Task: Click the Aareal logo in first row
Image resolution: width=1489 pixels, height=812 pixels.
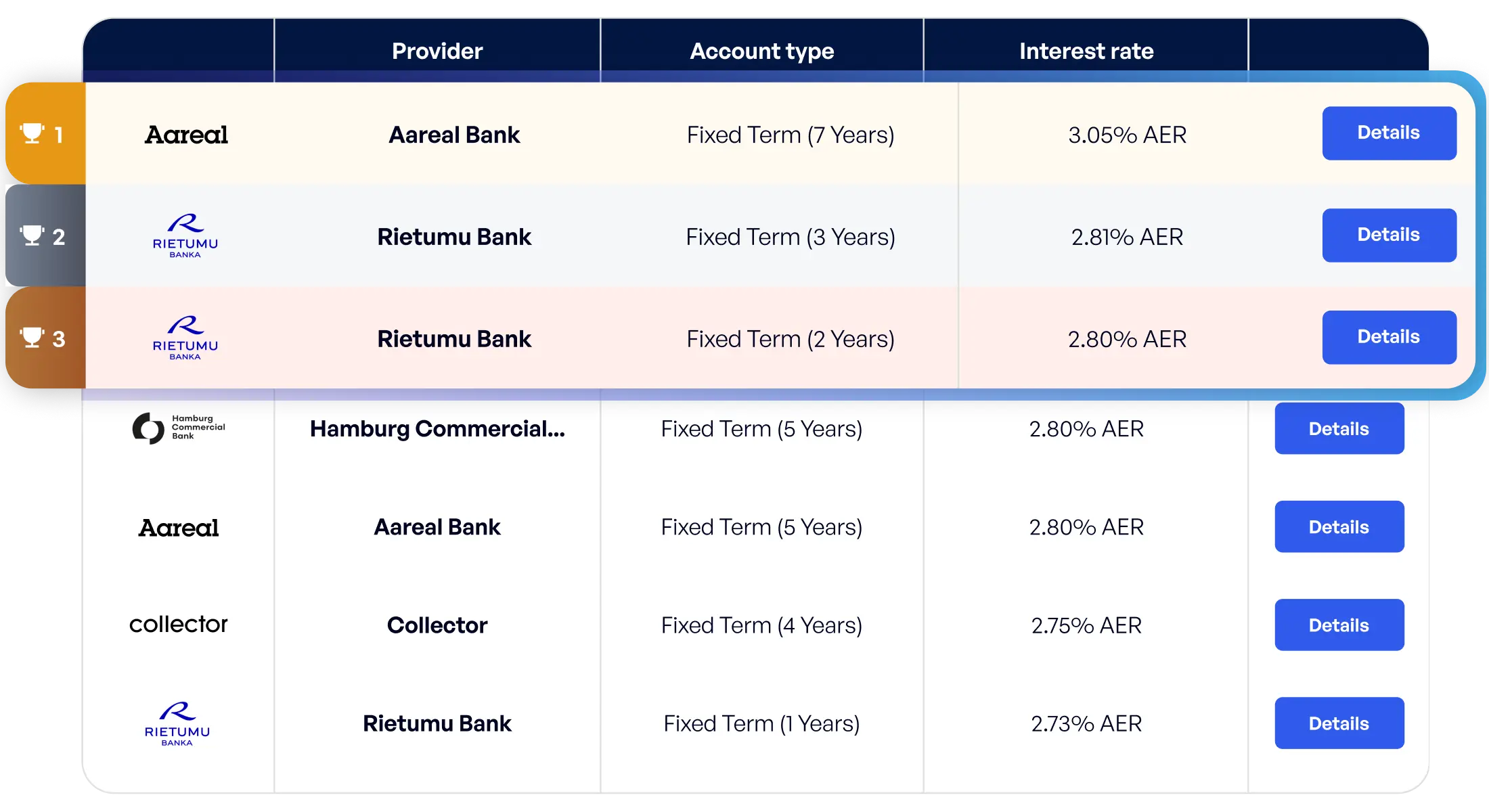Action: pyautogui.click(x=186, y=135)
